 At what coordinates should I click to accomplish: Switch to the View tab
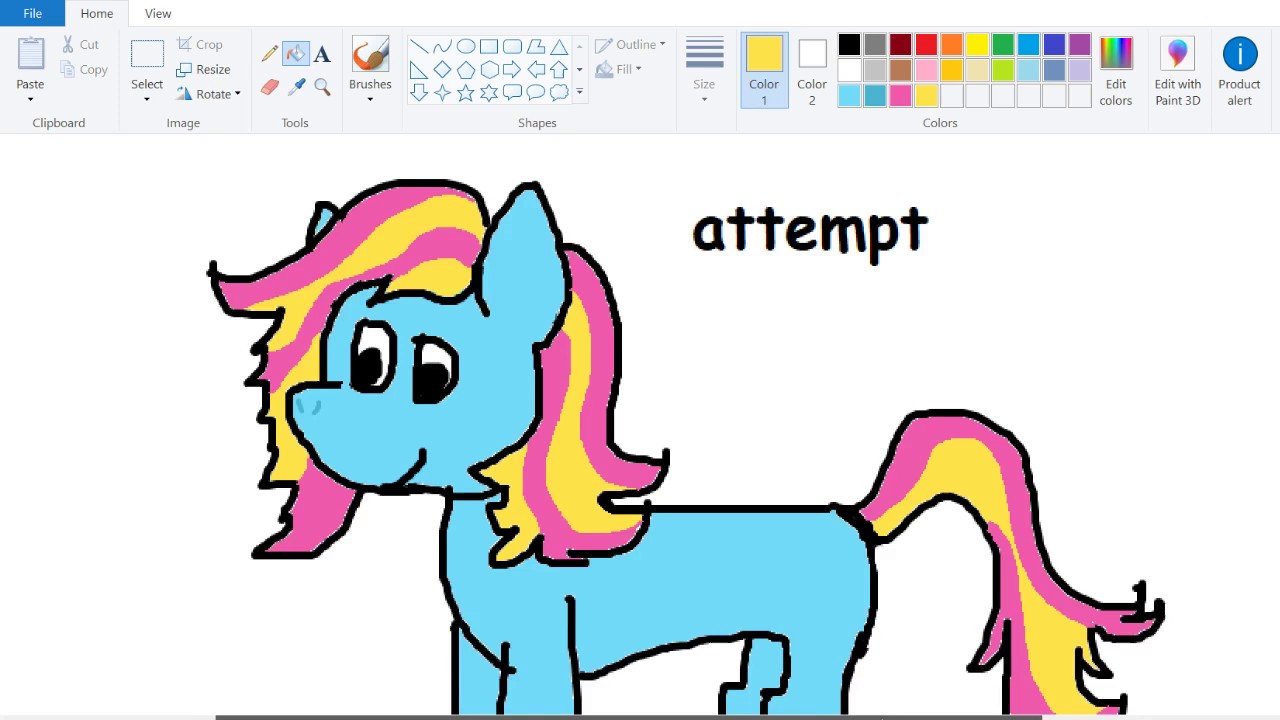158,14
